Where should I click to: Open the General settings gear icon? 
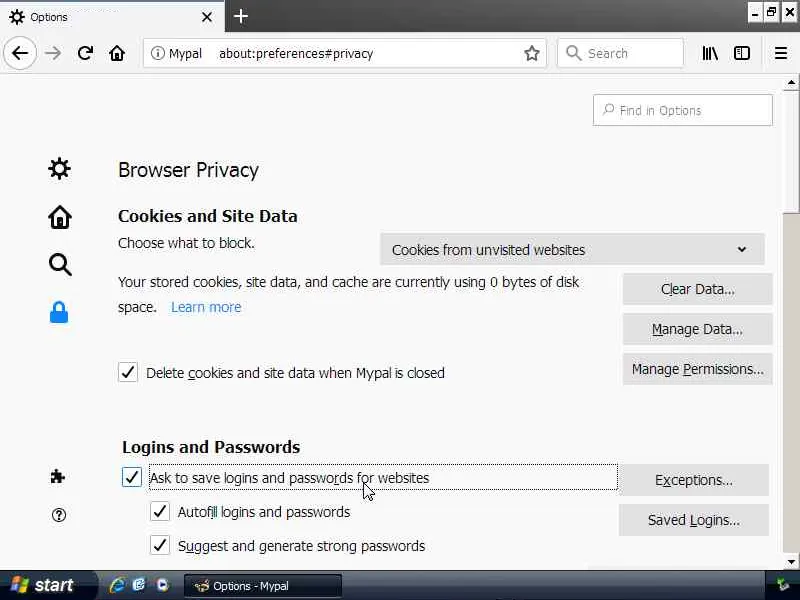60,169
